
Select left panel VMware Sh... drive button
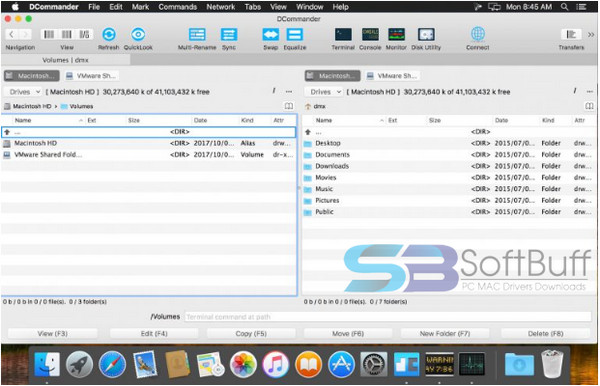click(x=91, y=76)
